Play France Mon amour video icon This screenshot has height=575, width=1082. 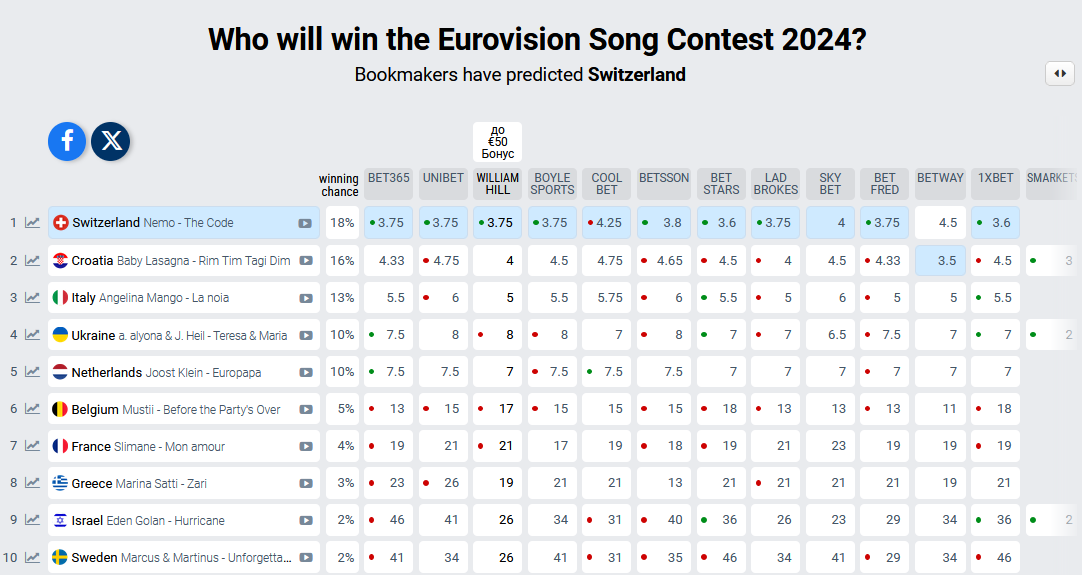[x=305, y=446]
